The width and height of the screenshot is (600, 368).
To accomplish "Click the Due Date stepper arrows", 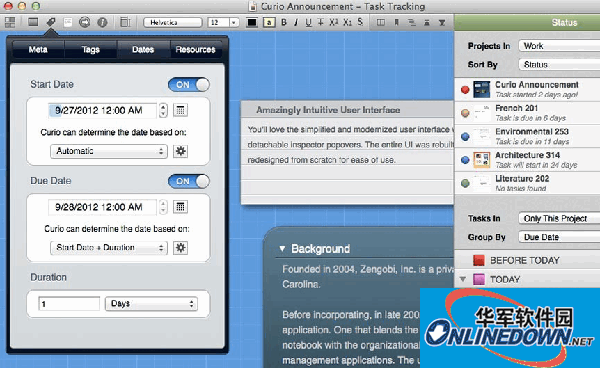I will (x=163, y=207).
